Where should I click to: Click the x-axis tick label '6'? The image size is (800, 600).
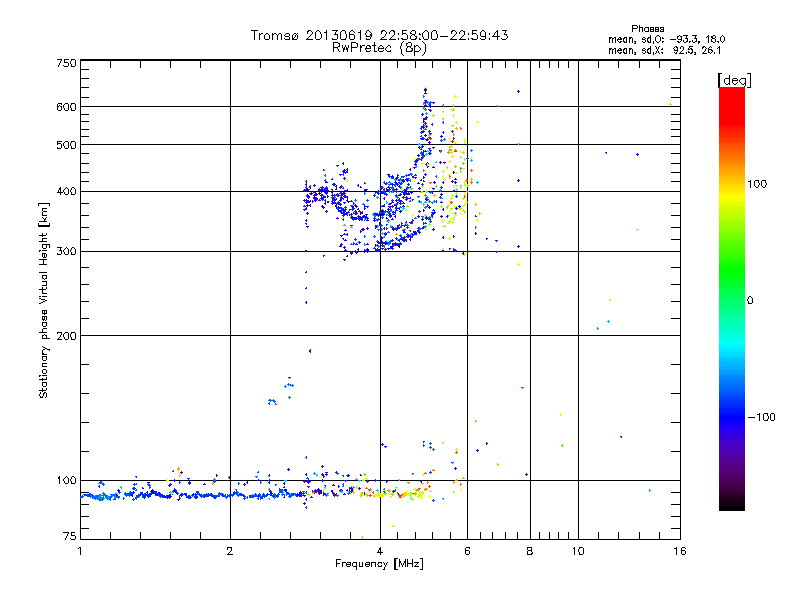click(x=467, y=551)
